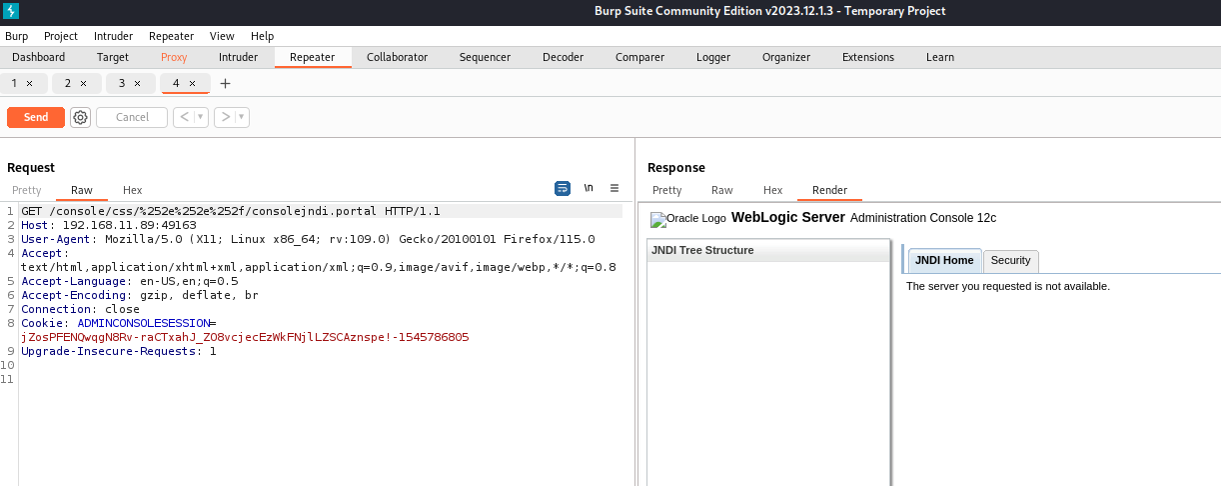This screenshot has height=486, width=1221.
Task: Select the Repeater tool tab
Action: coord(312,57)
